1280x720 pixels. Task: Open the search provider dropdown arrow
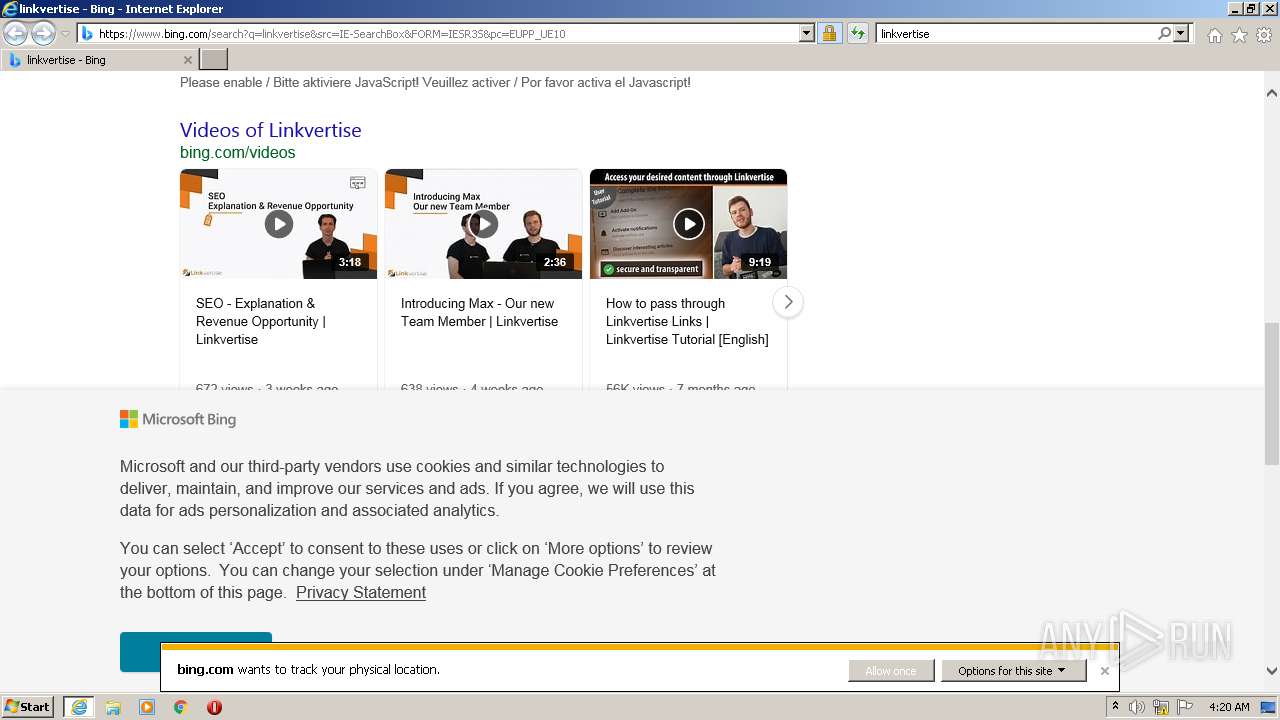click(1182, 33)
